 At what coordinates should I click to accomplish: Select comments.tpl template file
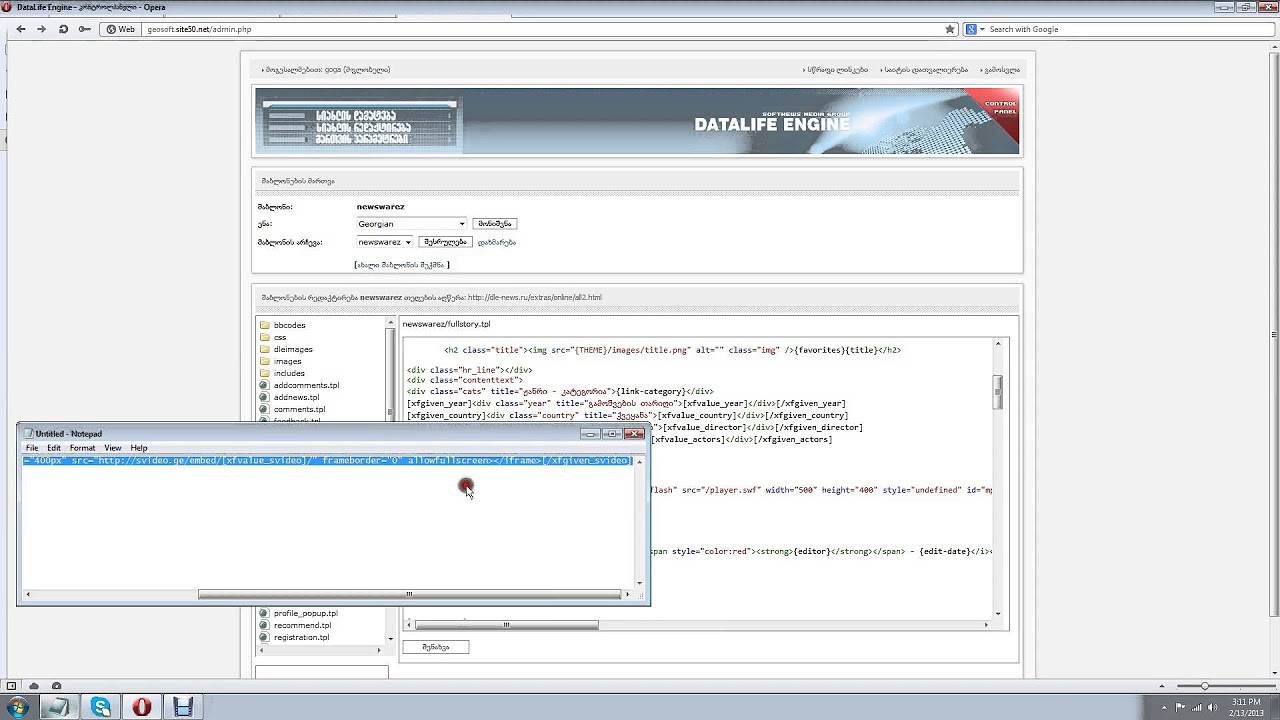tap(299, 409)
